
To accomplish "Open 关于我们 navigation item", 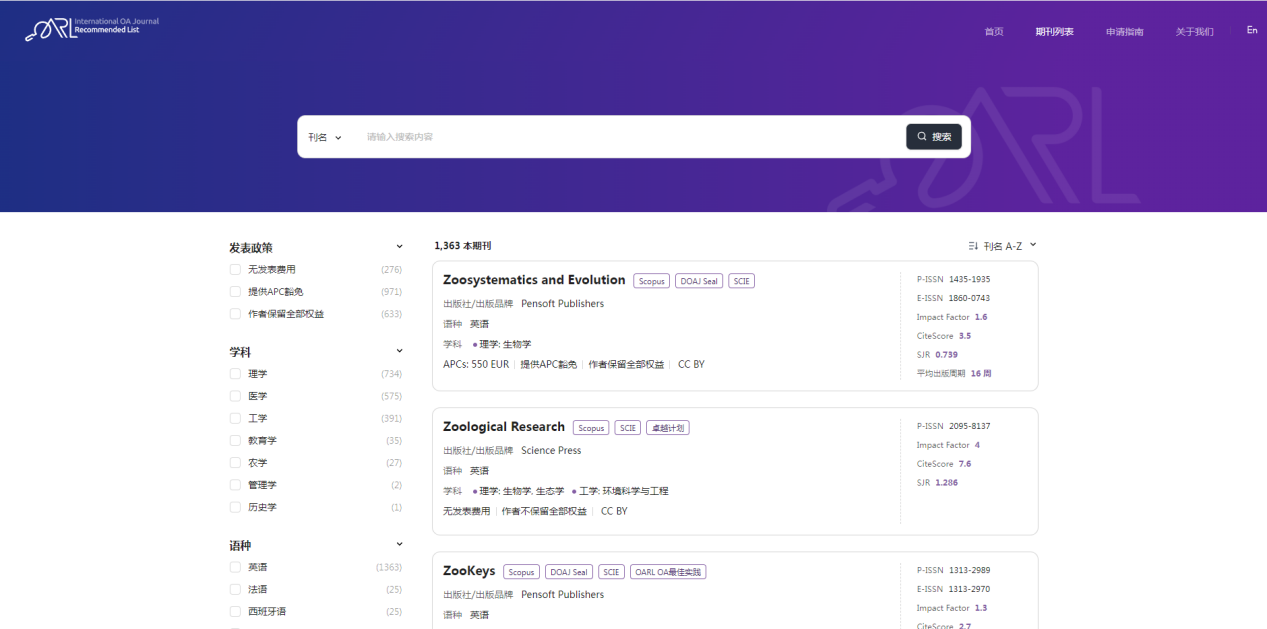I will [x=1195, y=32].
